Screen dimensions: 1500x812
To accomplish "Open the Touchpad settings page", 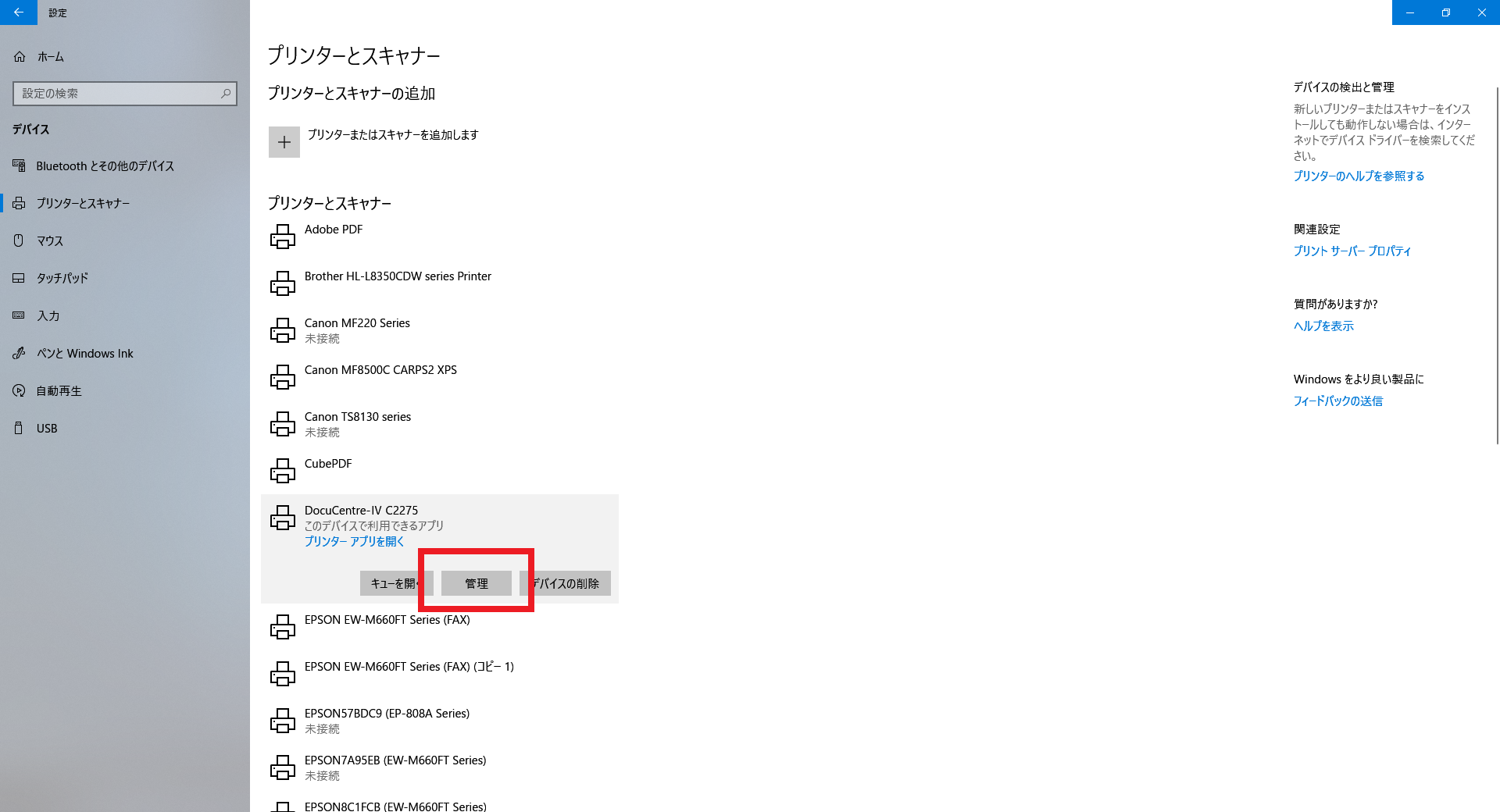I will 62,278.
